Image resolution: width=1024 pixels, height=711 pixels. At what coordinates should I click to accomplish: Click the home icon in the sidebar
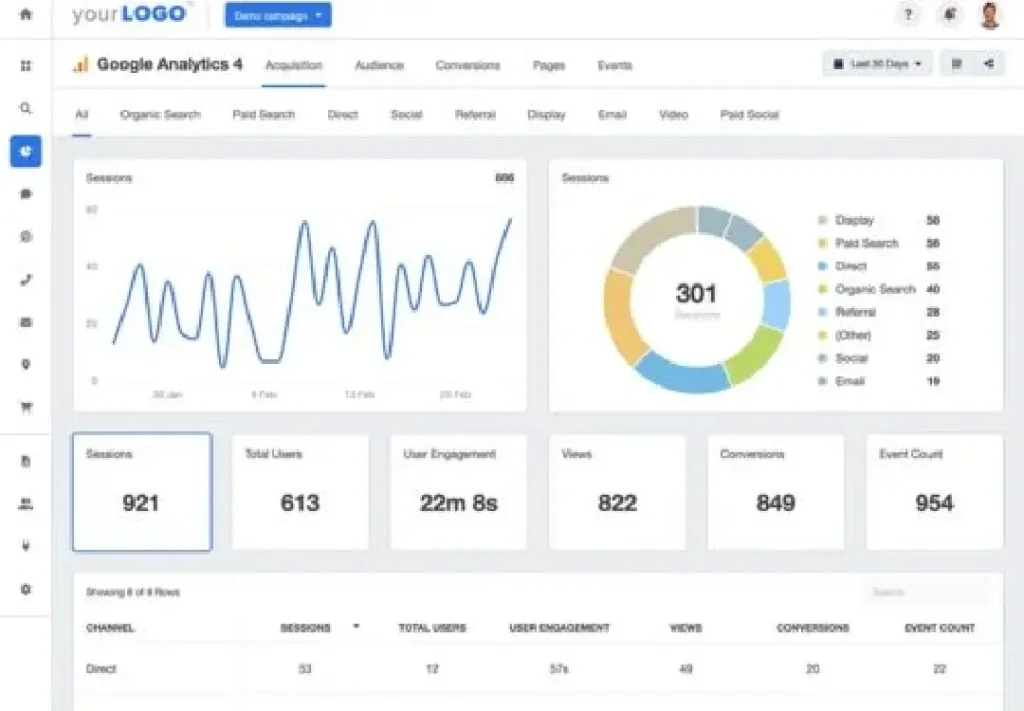[x=25, y=15]
